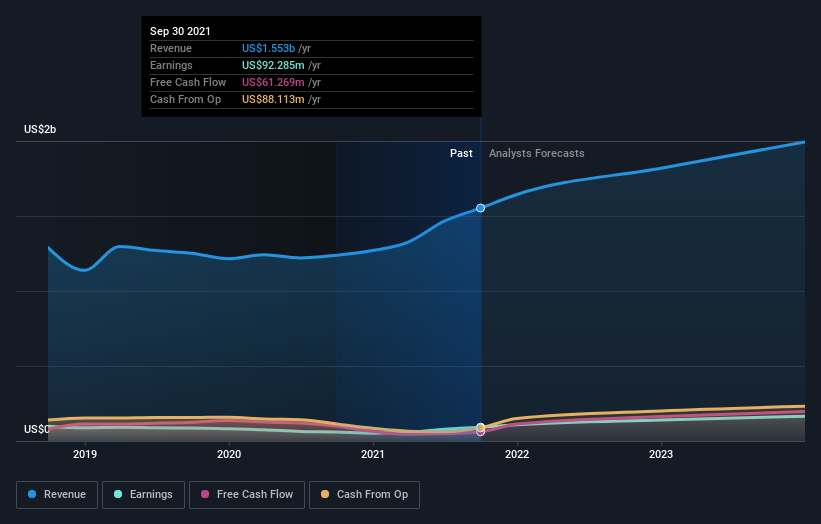Click the orange Cash From Op data point marker
The height and width of the screenshot is (524, 821).
click(x=481, y=427)
